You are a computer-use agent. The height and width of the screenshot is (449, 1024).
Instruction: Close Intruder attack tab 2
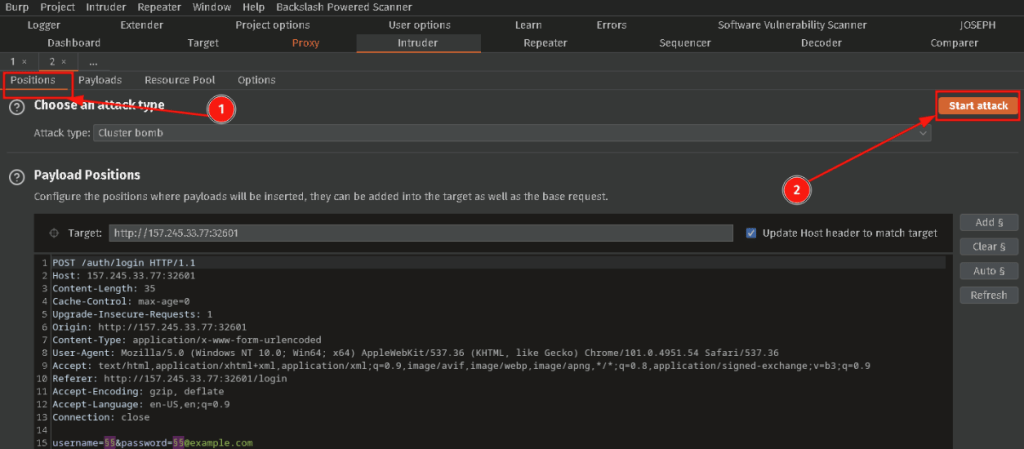(x=64, y=62)
